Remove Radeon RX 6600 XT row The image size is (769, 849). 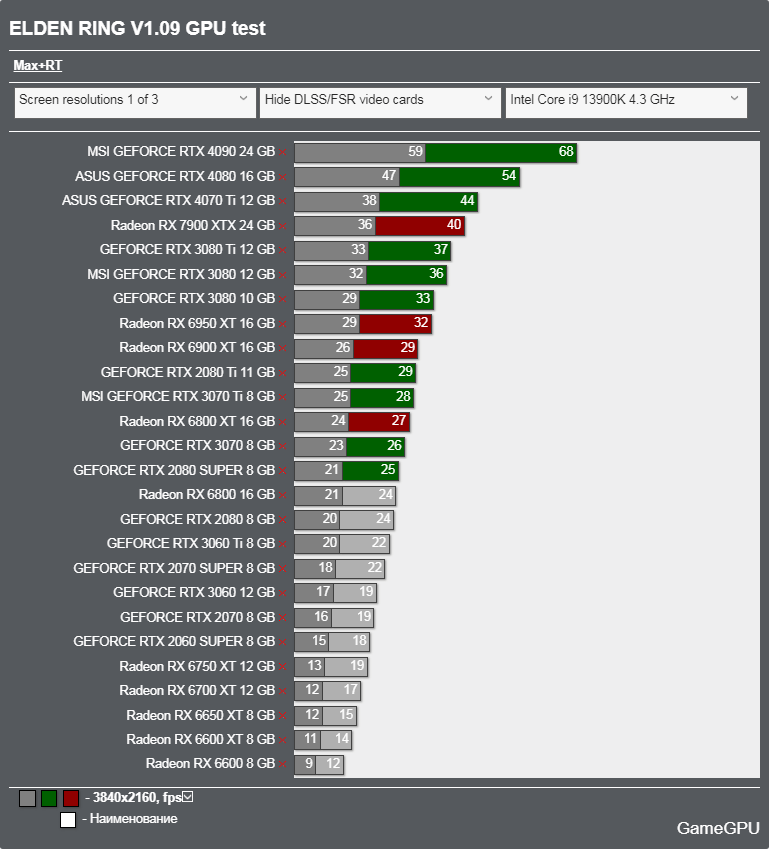(x=283, y=740)
